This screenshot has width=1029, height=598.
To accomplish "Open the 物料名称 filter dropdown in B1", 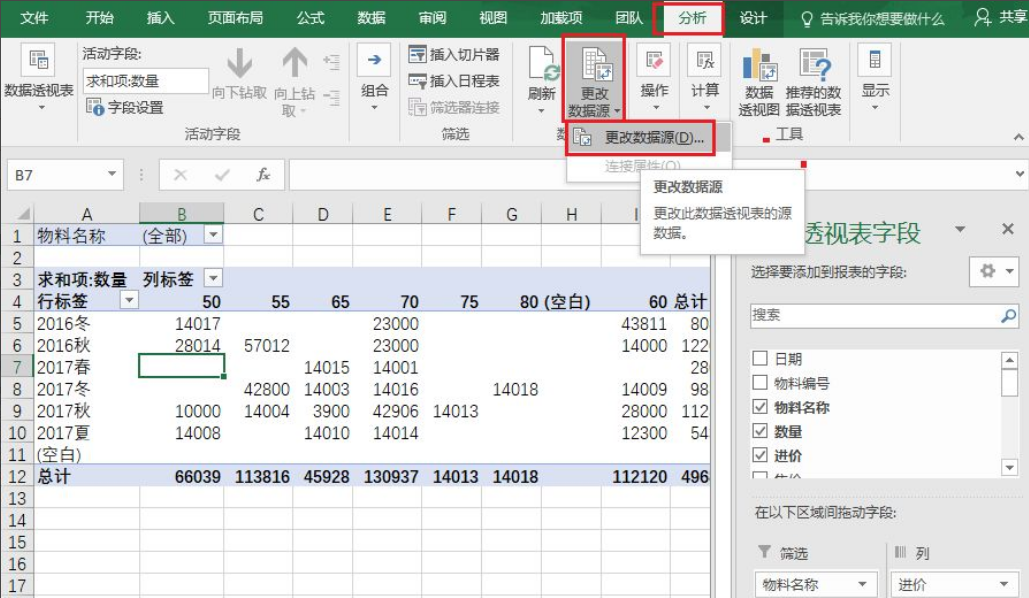I will (213, 235).
